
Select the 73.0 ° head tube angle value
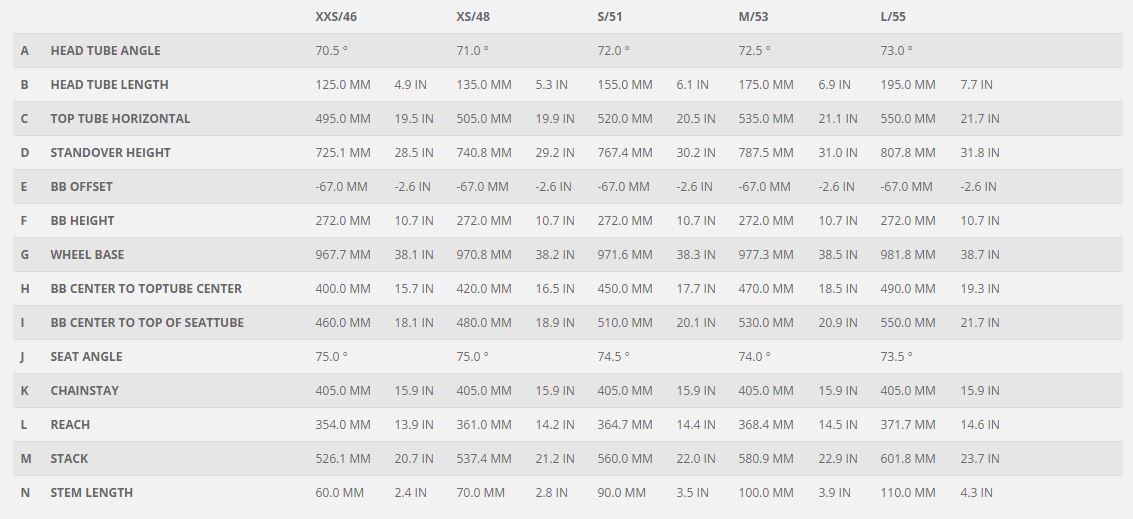click(x=896, y=51)
